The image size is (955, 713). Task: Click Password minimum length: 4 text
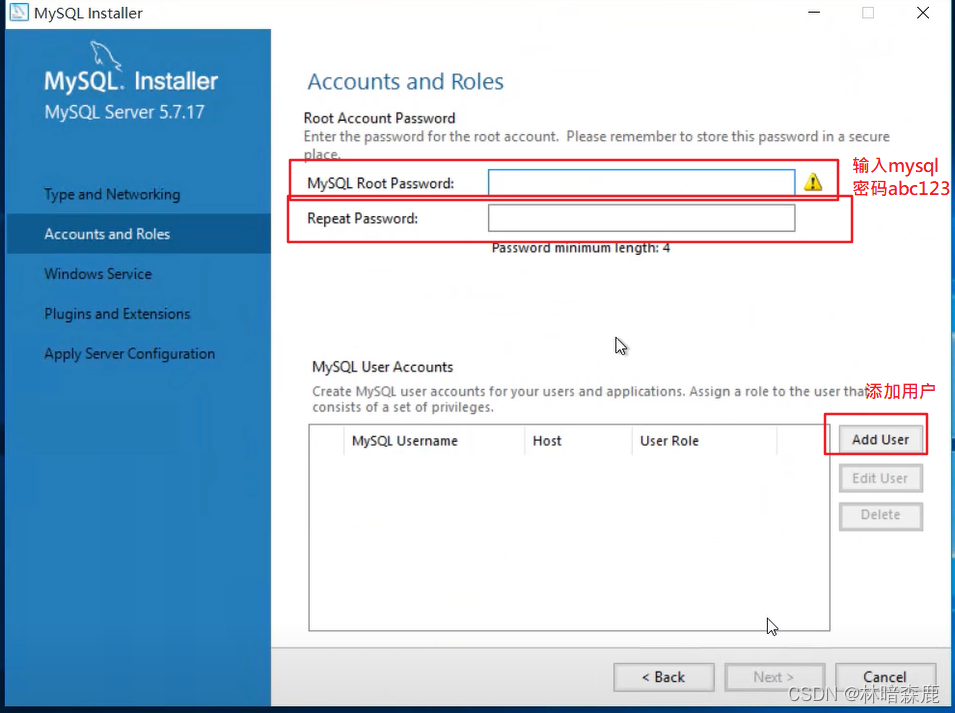(581, 248)
